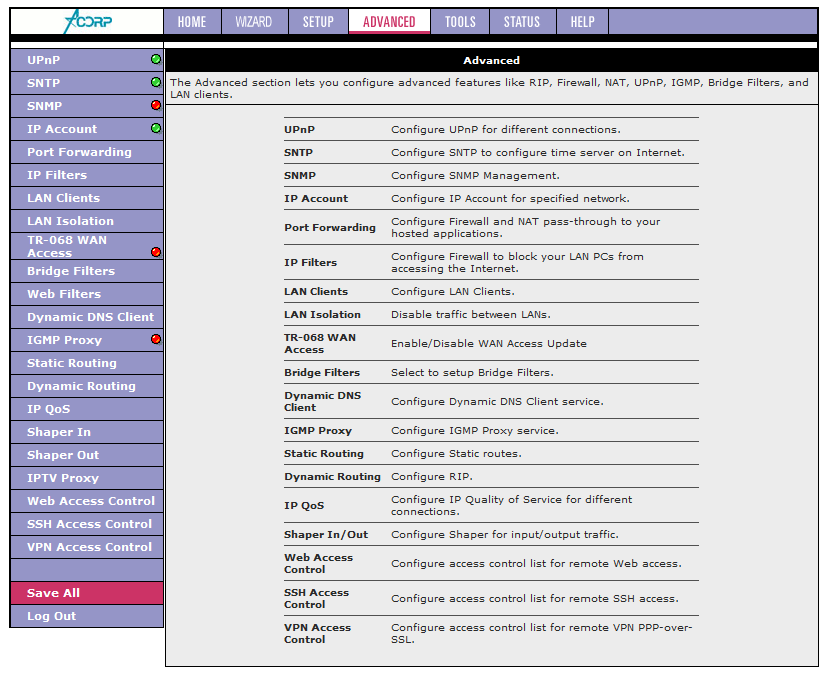Switch to the Setup tab
Image resolution: width=836 pixels, height=678 pixels.
318,22
